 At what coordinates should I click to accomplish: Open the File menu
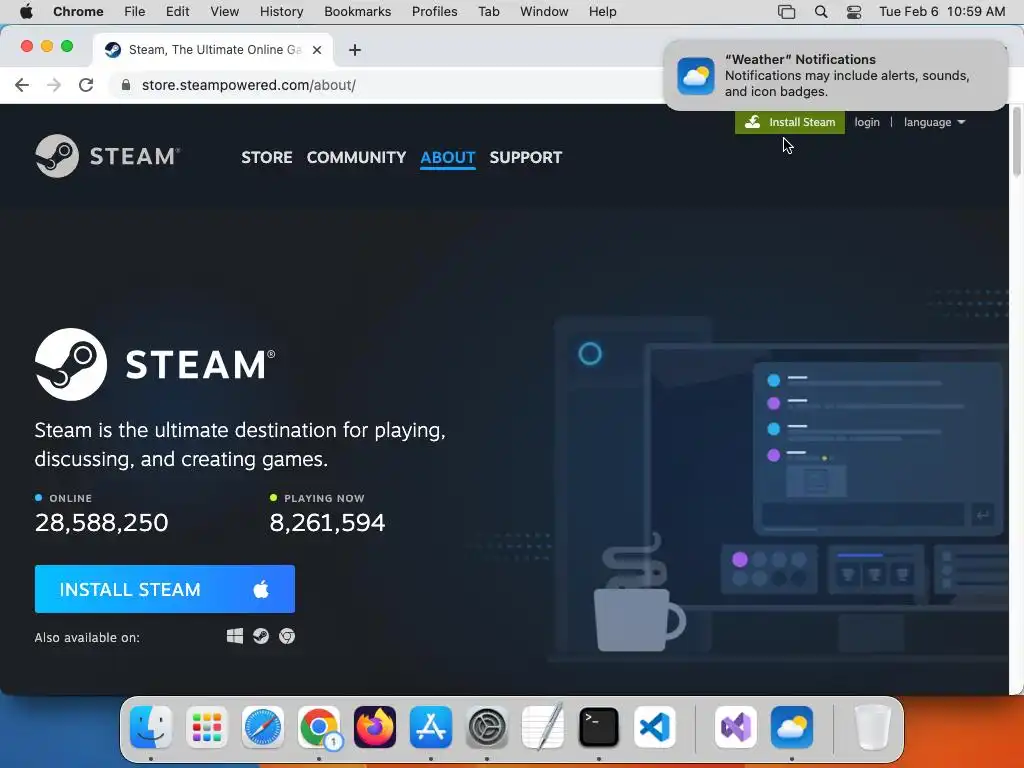pyautogui.click(x=135, y=11)
